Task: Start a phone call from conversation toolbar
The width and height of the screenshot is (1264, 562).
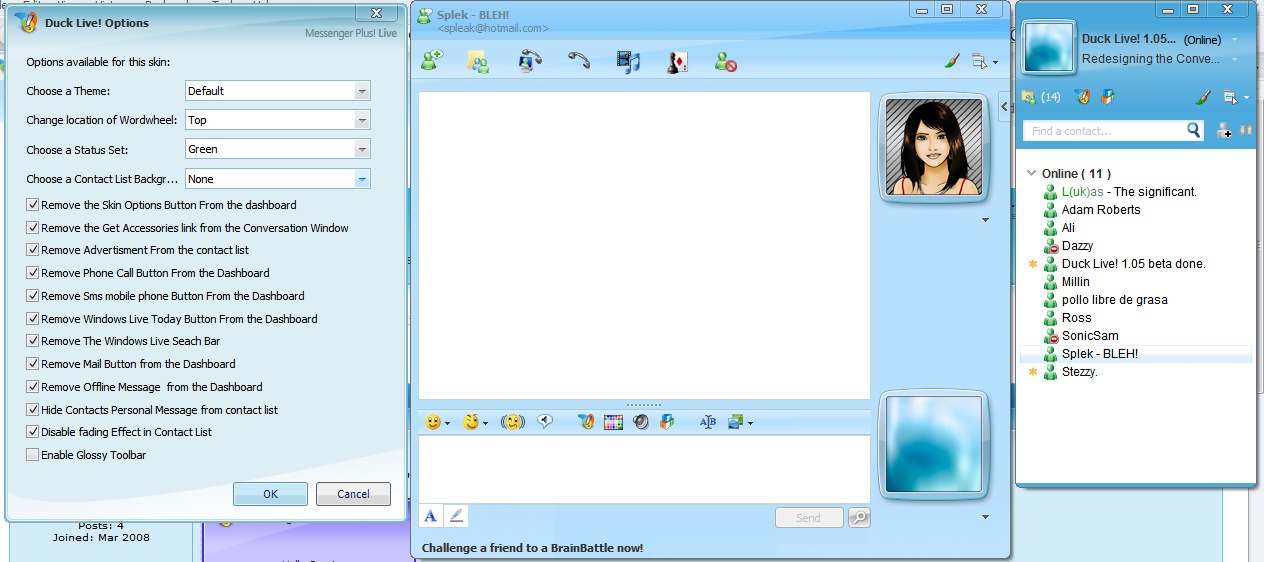Action: tap(579, 61)
